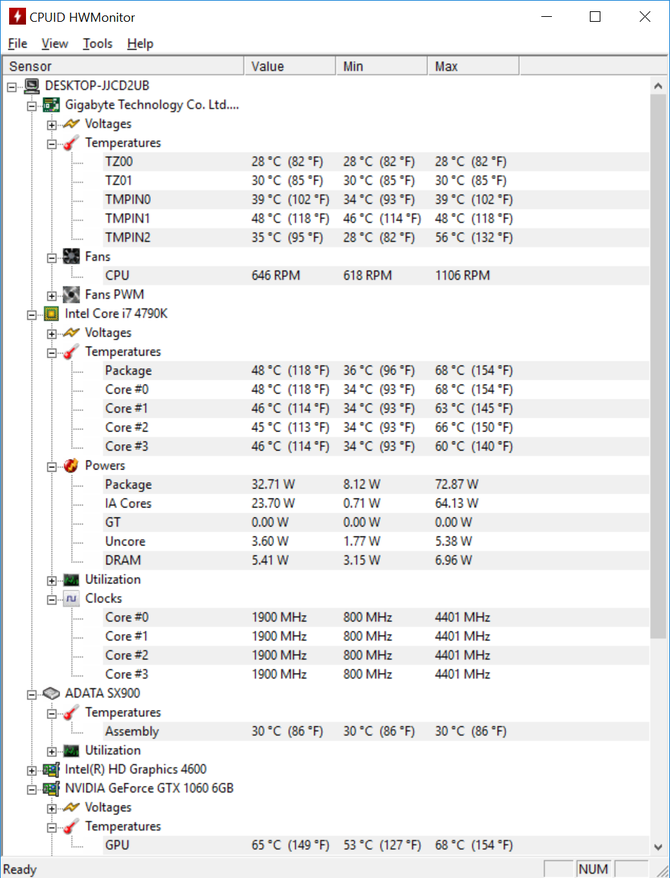Screen dimensions: 670x878
Task: Click the Intel Core i7 Voltages icon
Action: click(71, 333)
